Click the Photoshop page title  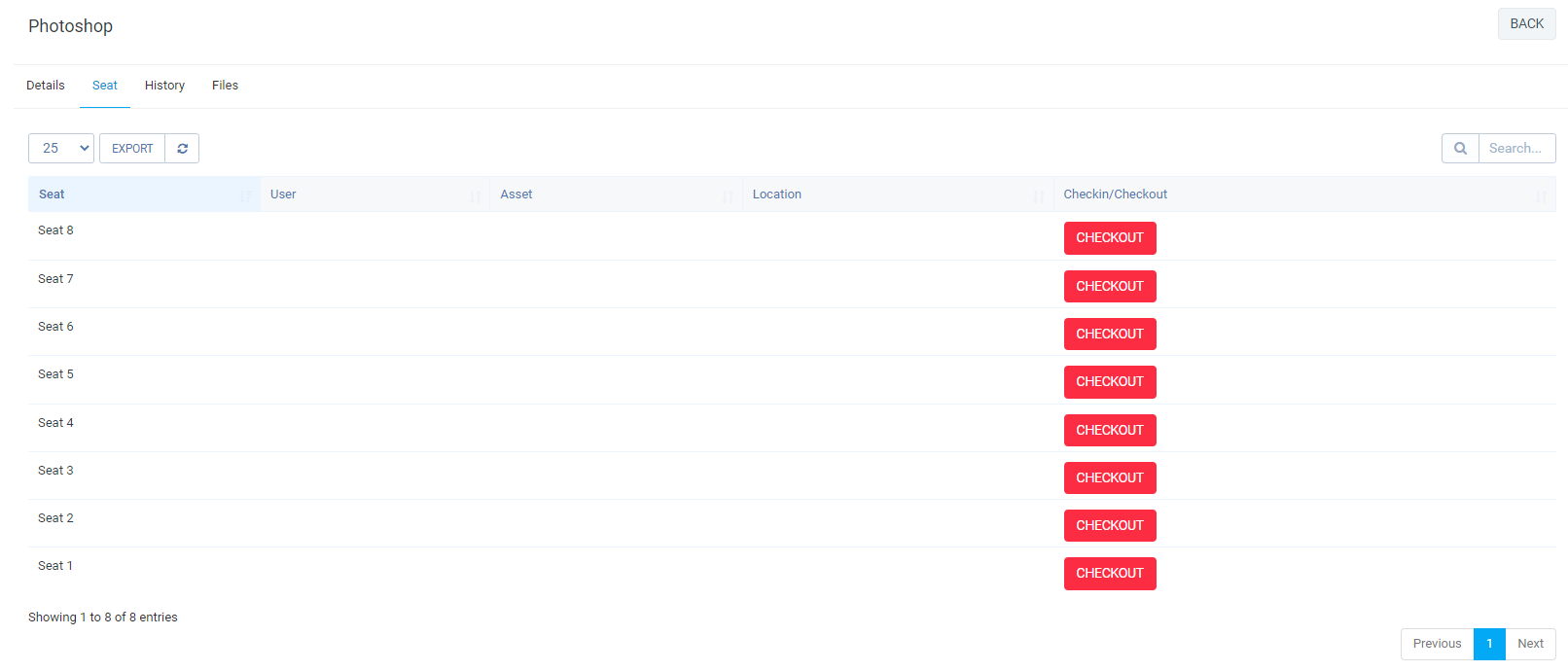70,26
